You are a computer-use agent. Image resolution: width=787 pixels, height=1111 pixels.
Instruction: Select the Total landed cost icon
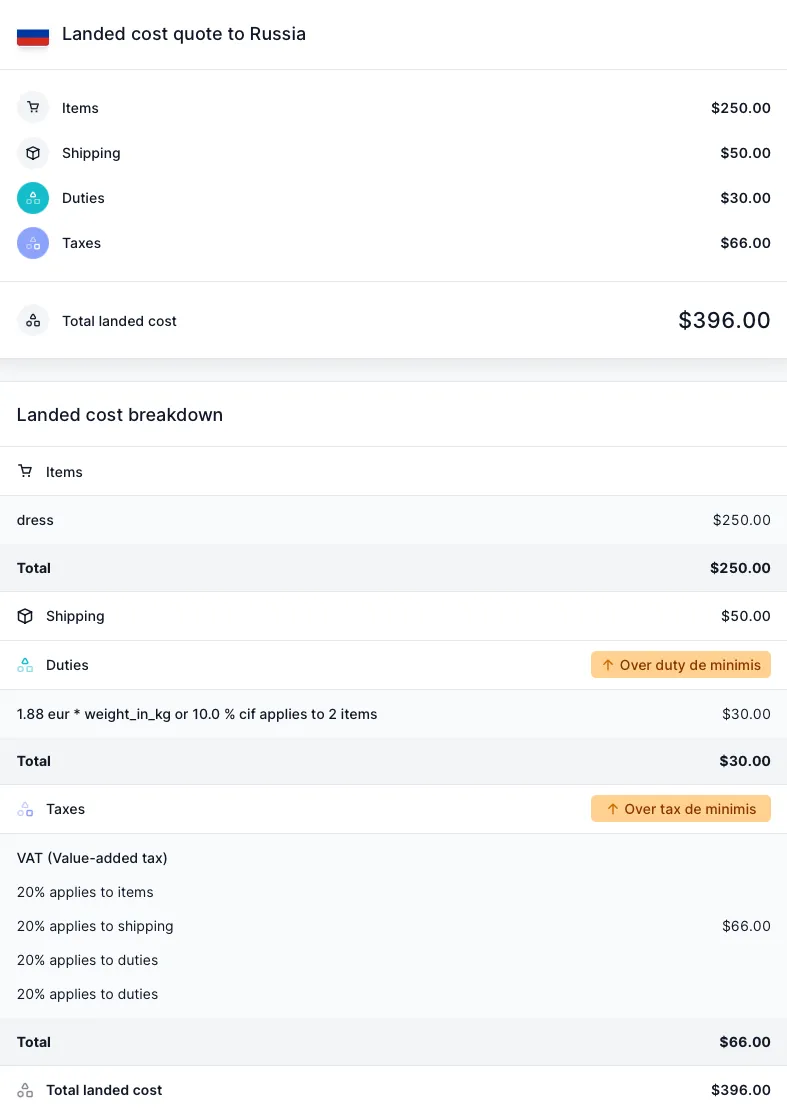pyautogui.click(x=33, y=321)
